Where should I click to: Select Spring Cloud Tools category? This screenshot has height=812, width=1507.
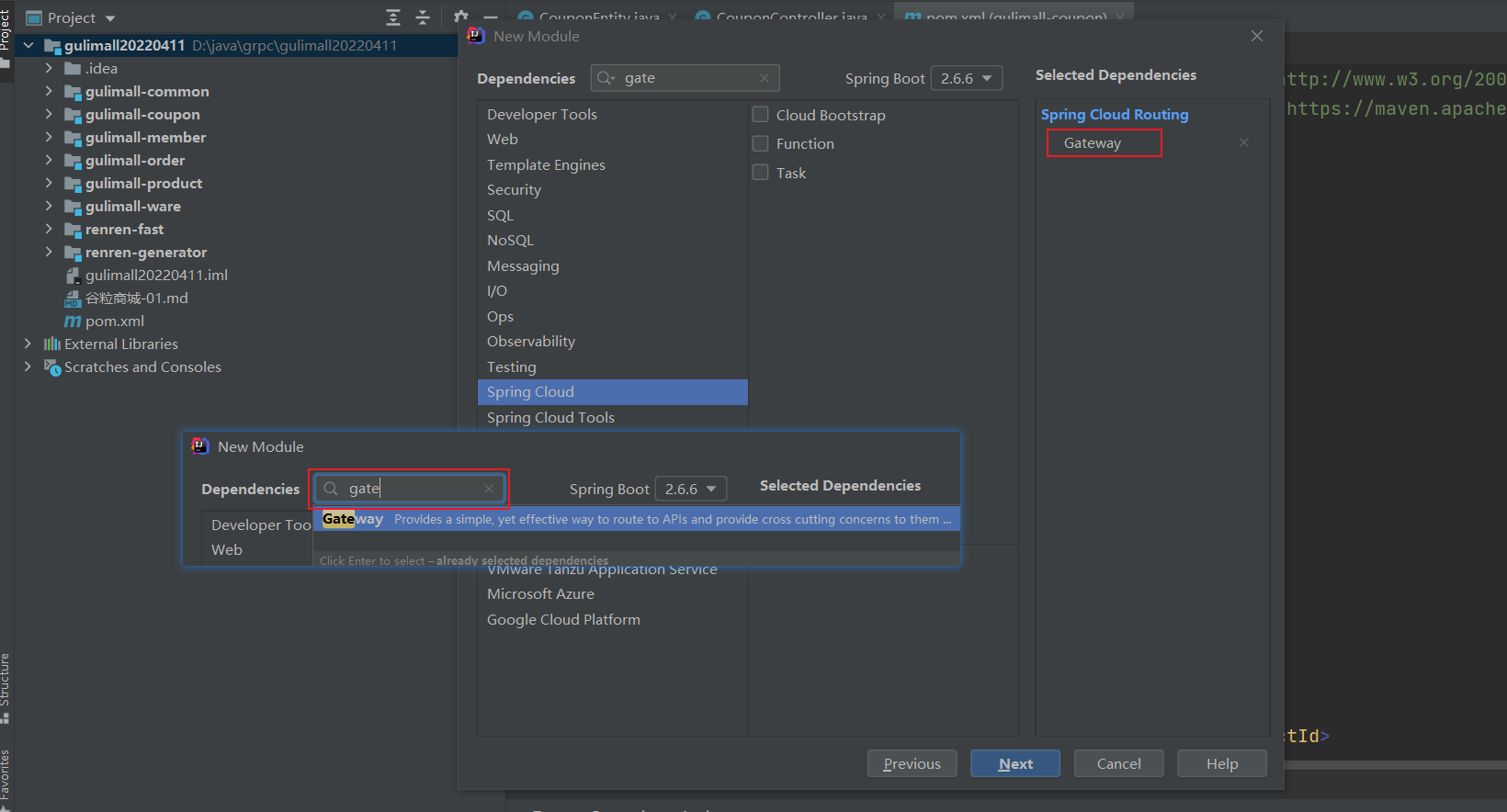(612, 417)
